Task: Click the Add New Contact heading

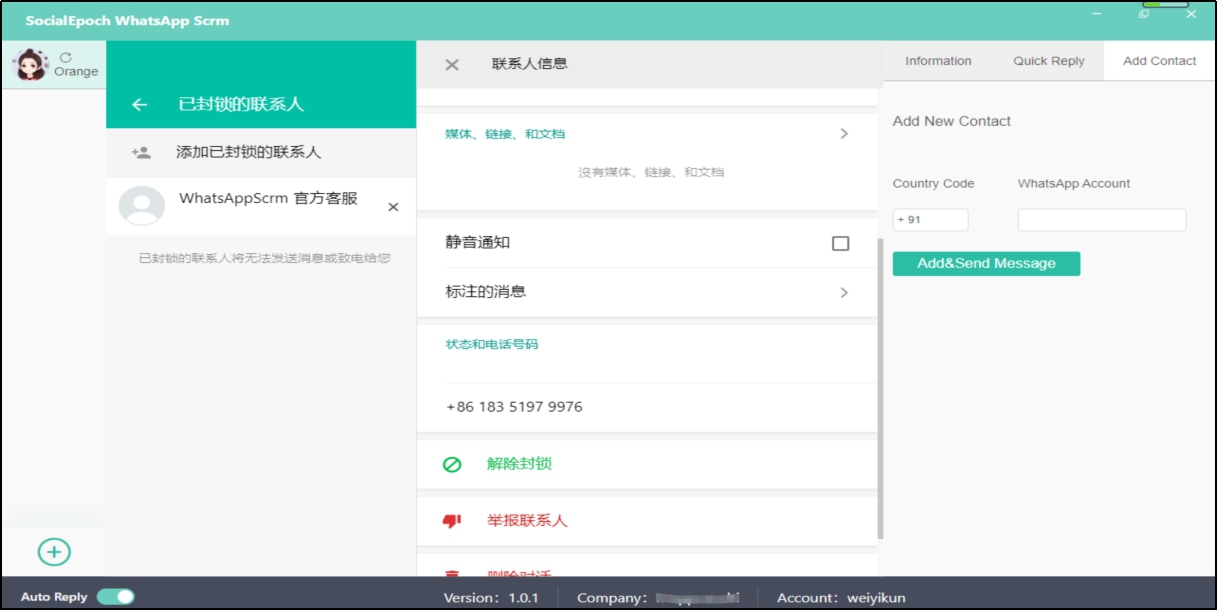Action: (951, 121)
